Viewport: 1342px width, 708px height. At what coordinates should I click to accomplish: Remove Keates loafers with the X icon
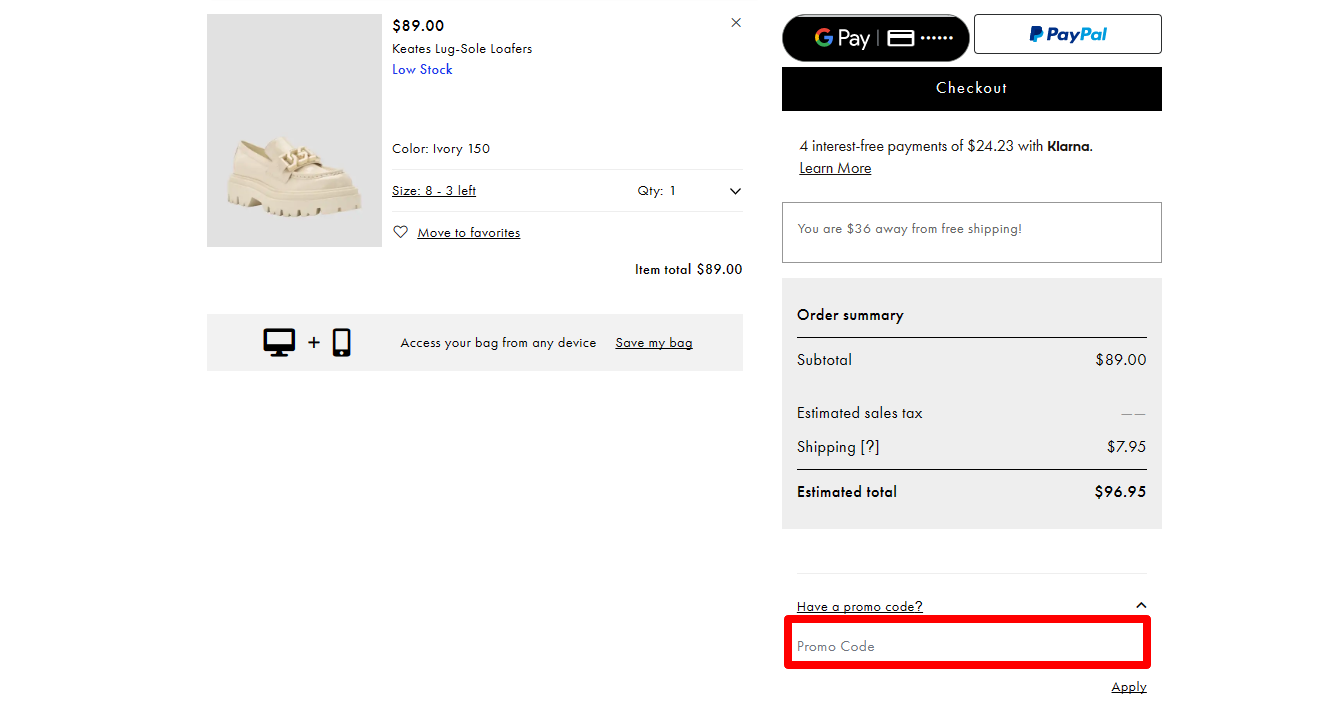[x=736, y=22]
